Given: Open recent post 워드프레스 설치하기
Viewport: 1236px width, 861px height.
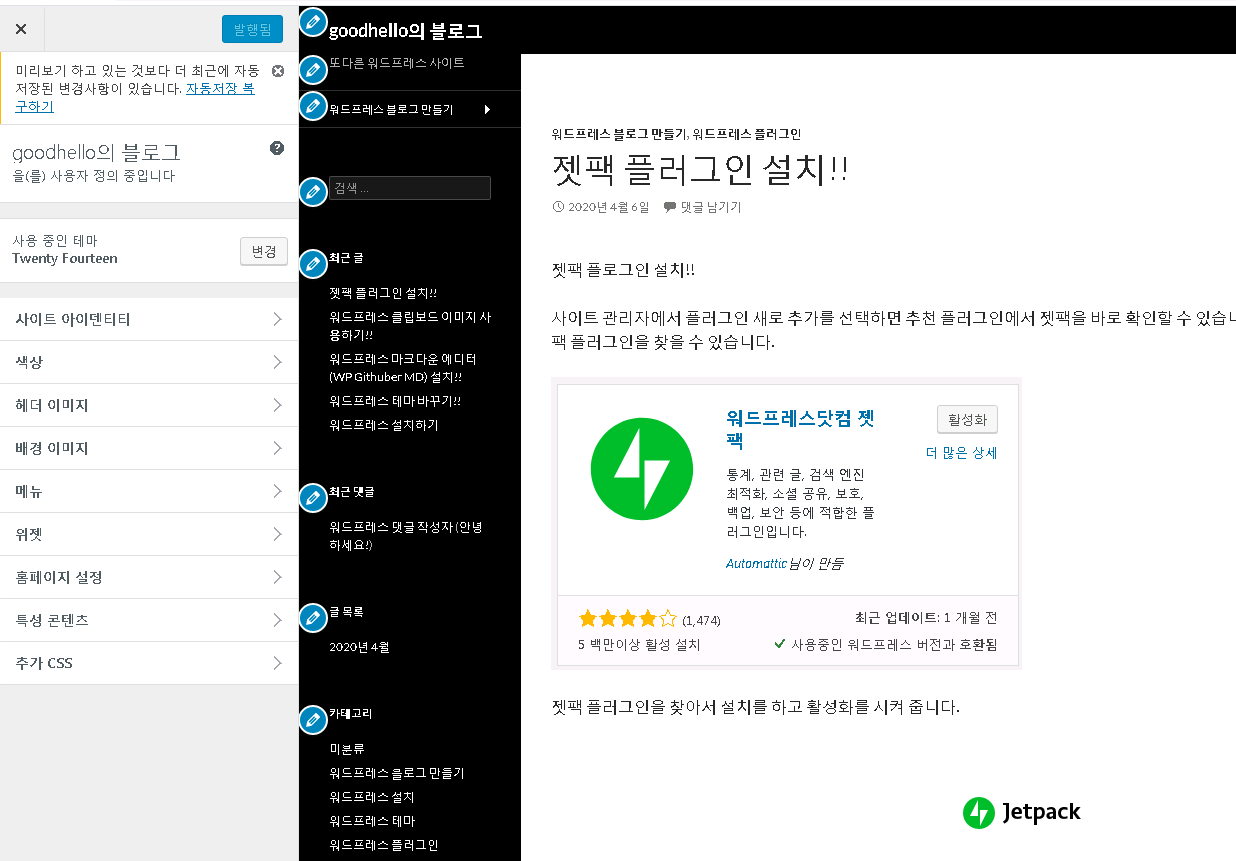Looking at the screenshot, I should point(384,425).
